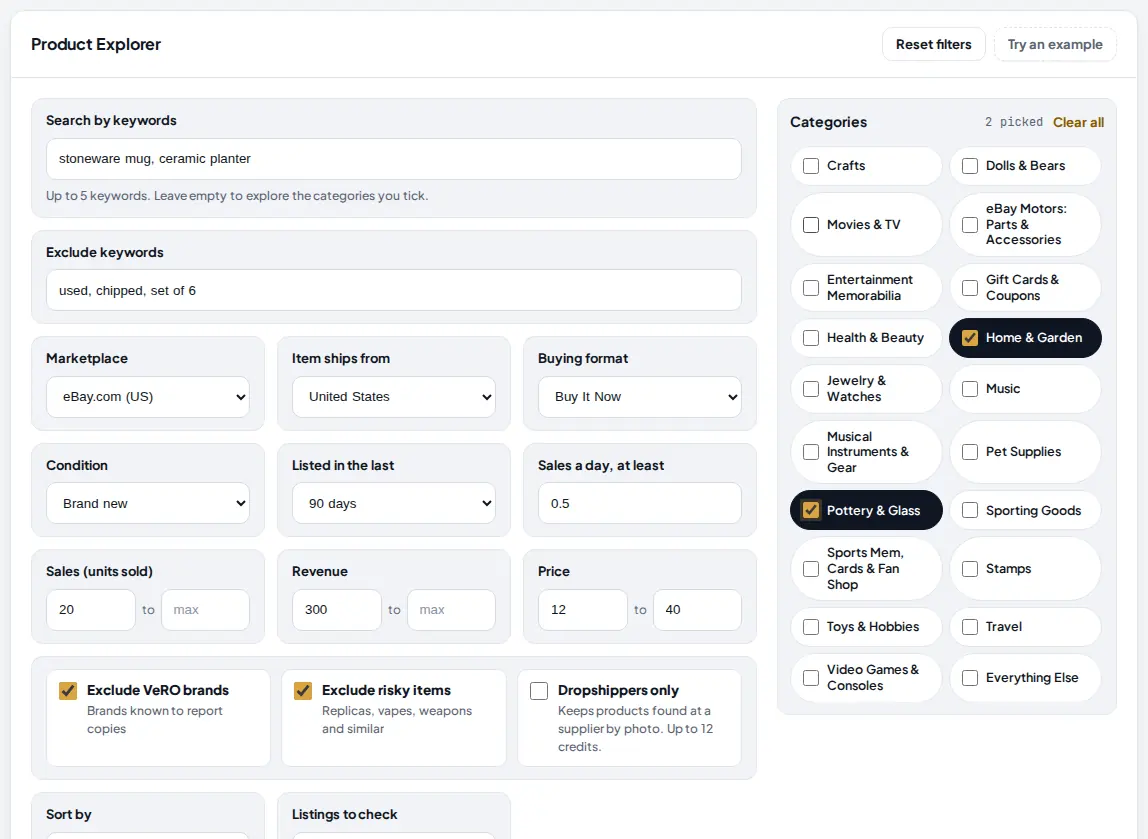Tick the Crafts category
1148x839 pixels.
[x=811, y=166]
